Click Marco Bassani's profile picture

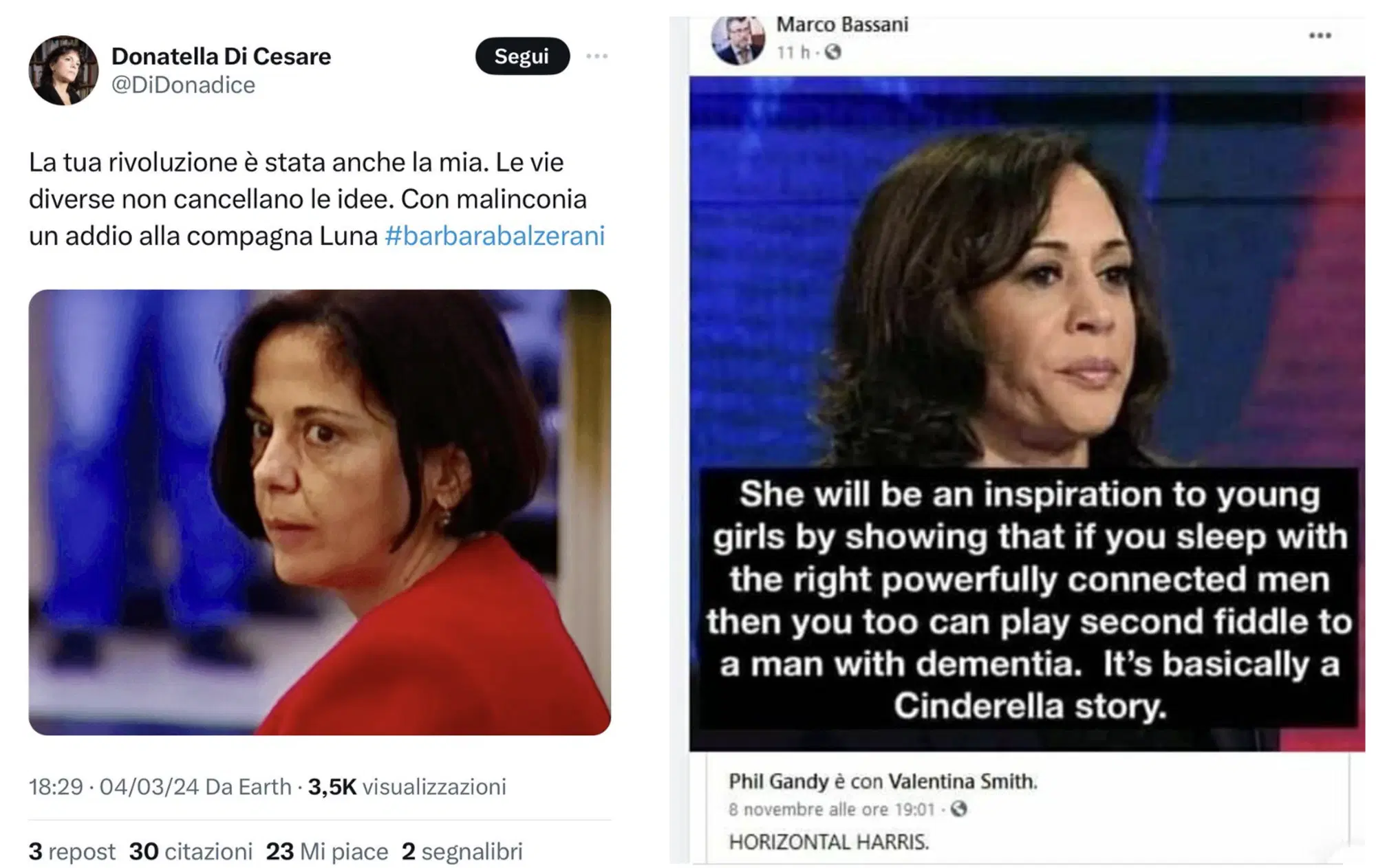738,39
